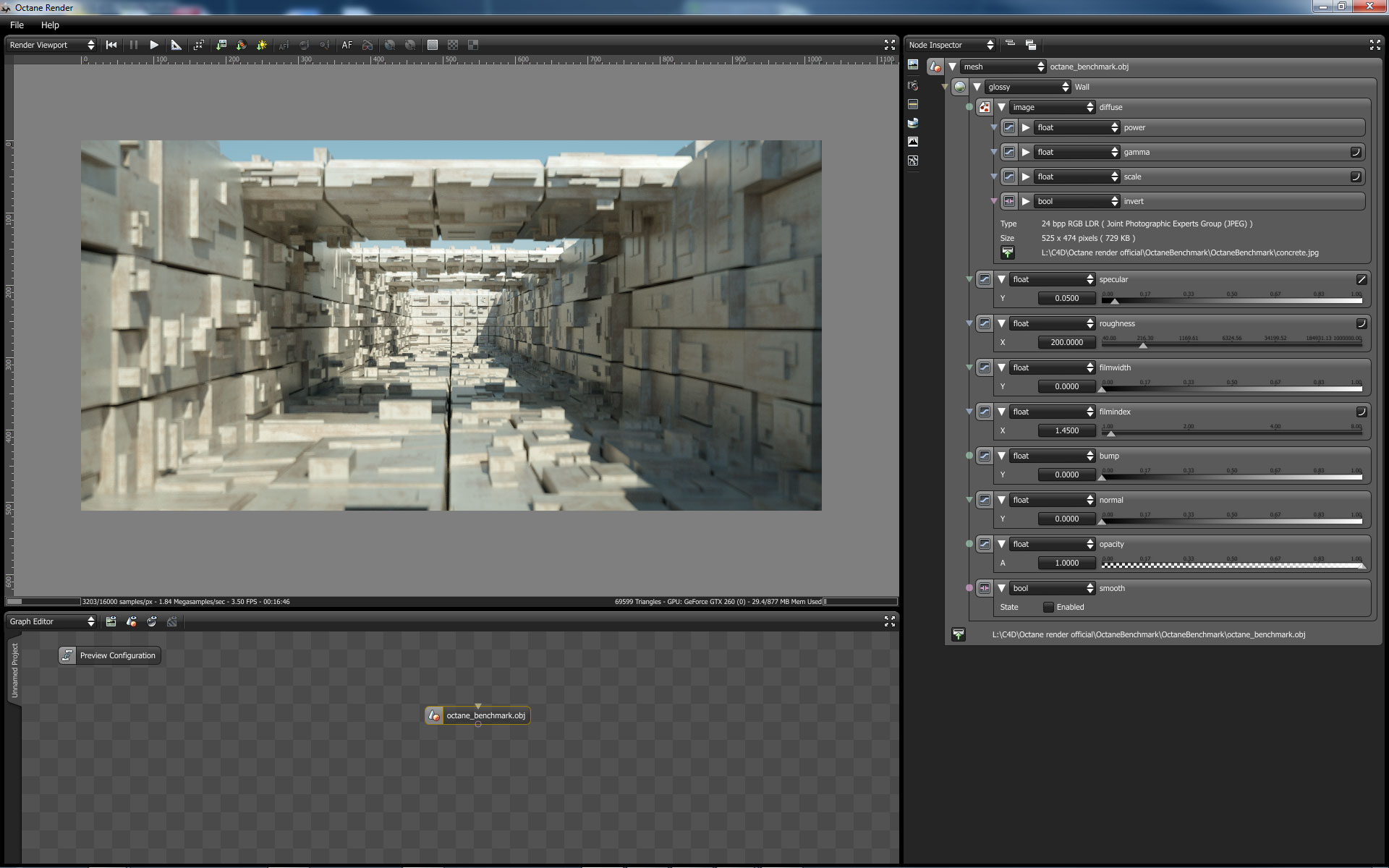Open the Help menu

[50, 25]
